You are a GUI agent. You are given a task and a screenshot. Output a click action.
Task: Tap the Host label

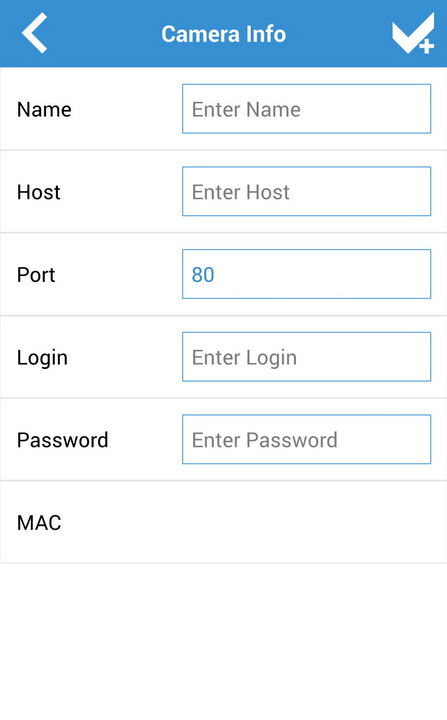pyautogui.click(x=39, y=192)
